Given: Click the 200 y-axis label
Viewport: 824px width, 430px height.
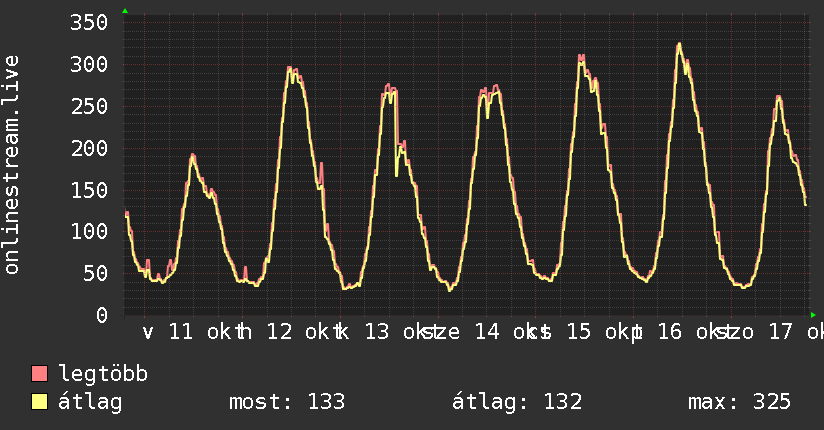Looking at the screenshot, I should [x=89, y=148].
